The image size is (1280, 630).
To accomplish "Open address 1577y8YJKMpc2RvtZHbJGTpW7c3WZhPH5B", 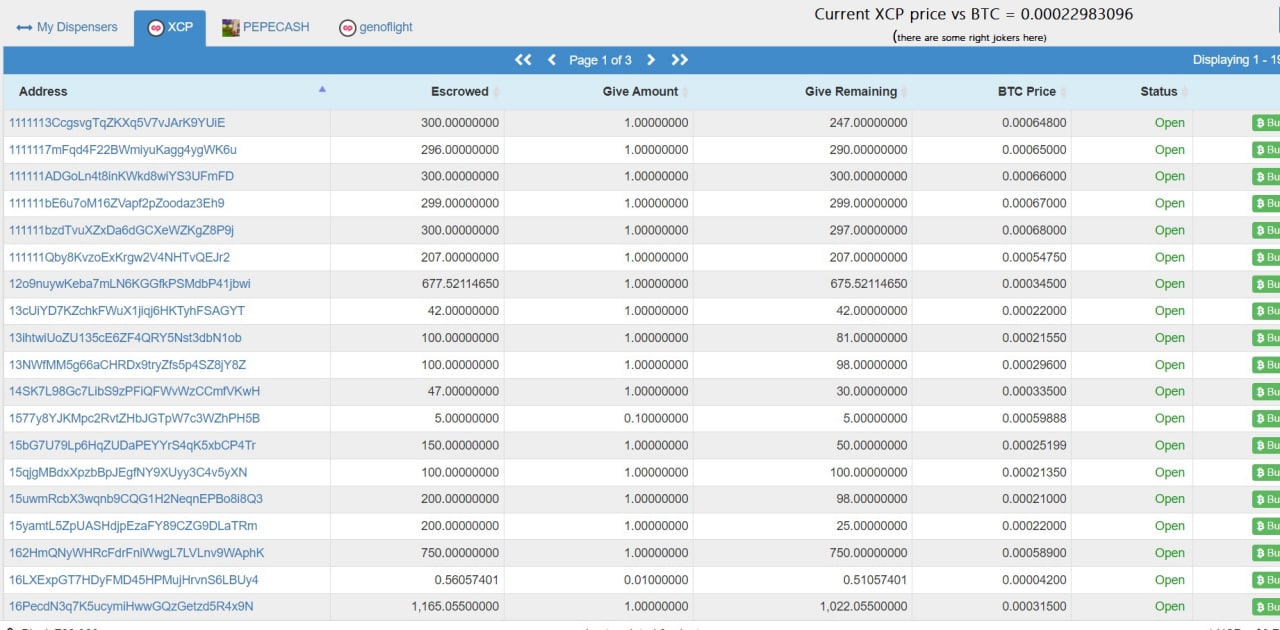I will (134, 418).
